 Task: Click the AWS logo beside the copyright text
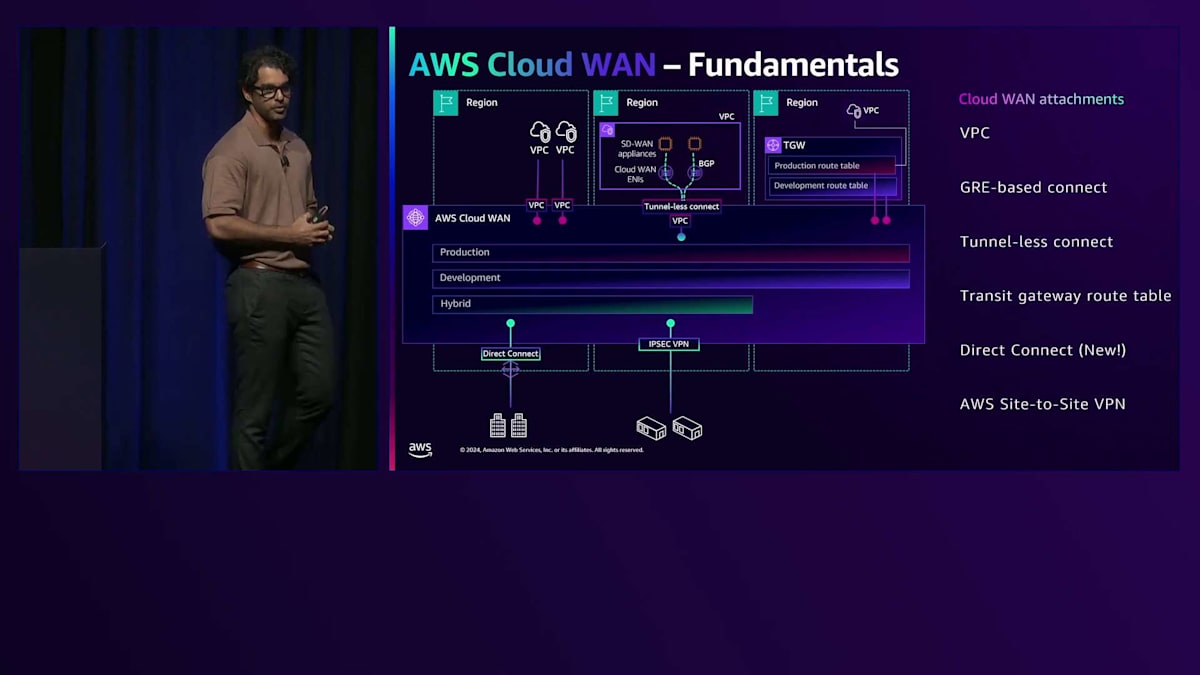(420, 449)
